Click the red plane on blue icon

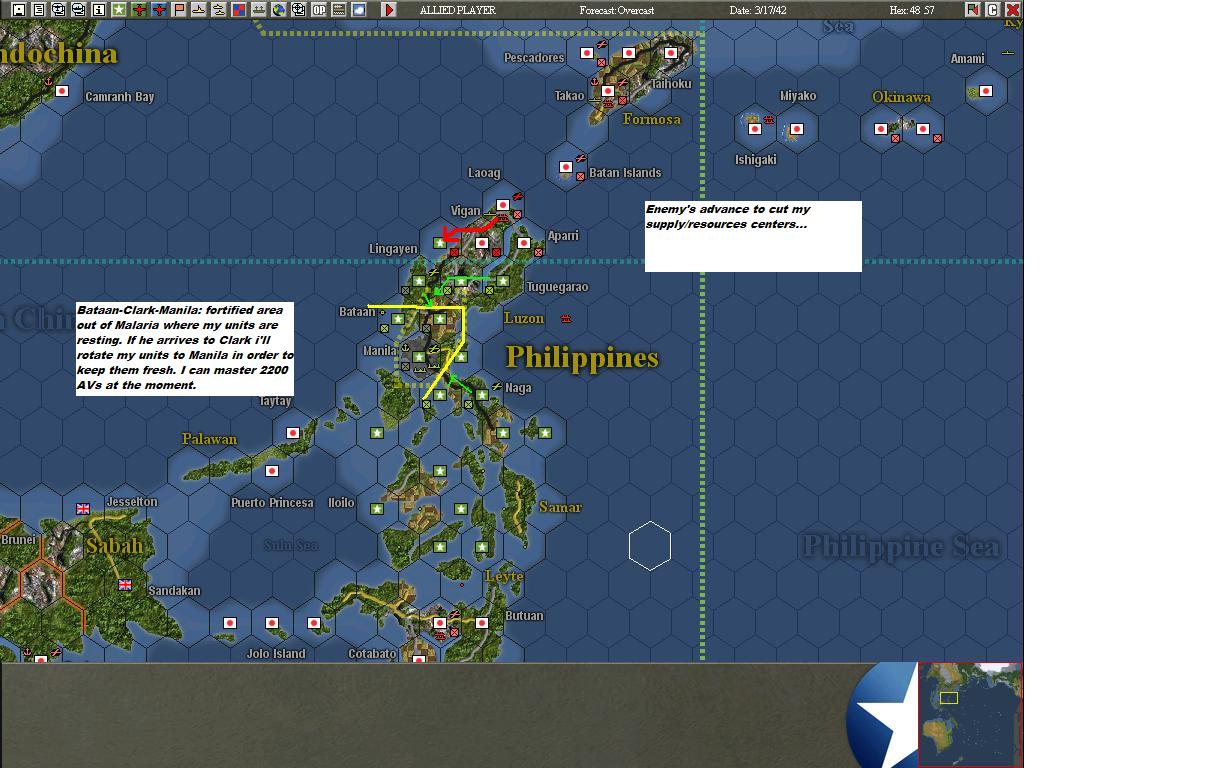point(159,9)
